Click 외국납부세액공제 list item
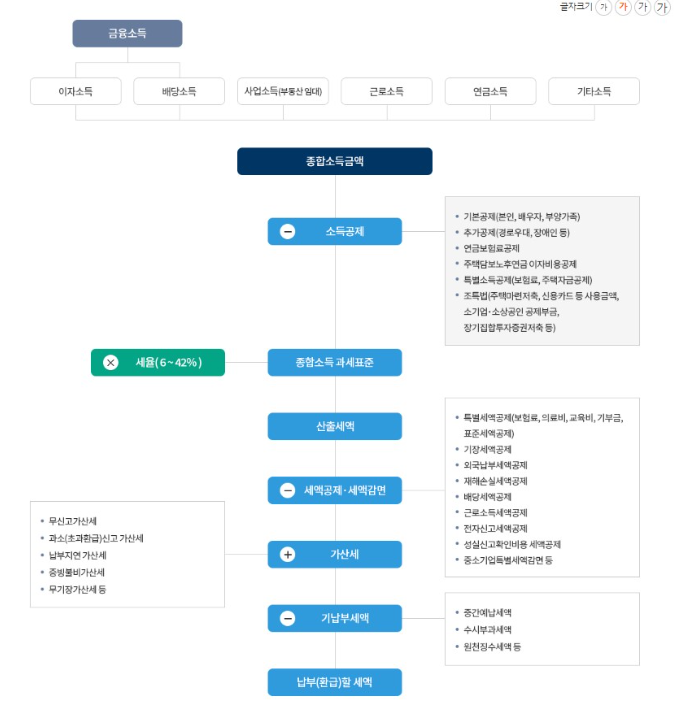674x703 pixels. [496, 465]
